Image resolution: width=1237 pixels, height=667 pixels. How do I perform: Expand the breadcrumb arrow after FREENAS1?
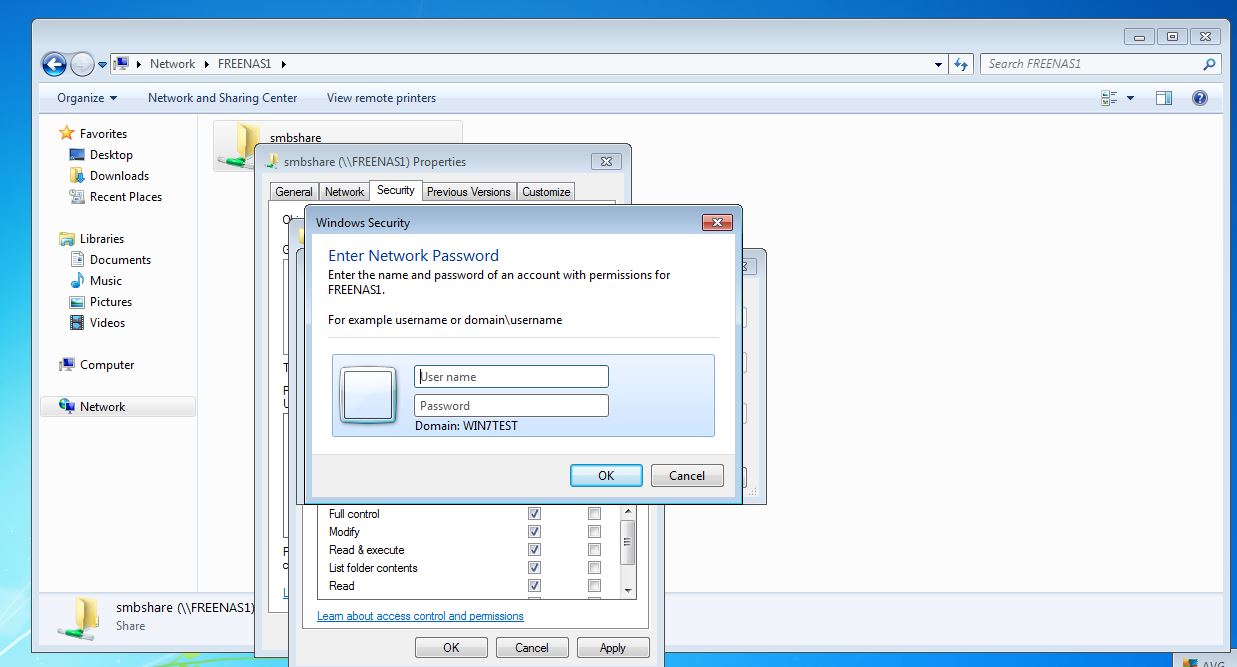283,64
